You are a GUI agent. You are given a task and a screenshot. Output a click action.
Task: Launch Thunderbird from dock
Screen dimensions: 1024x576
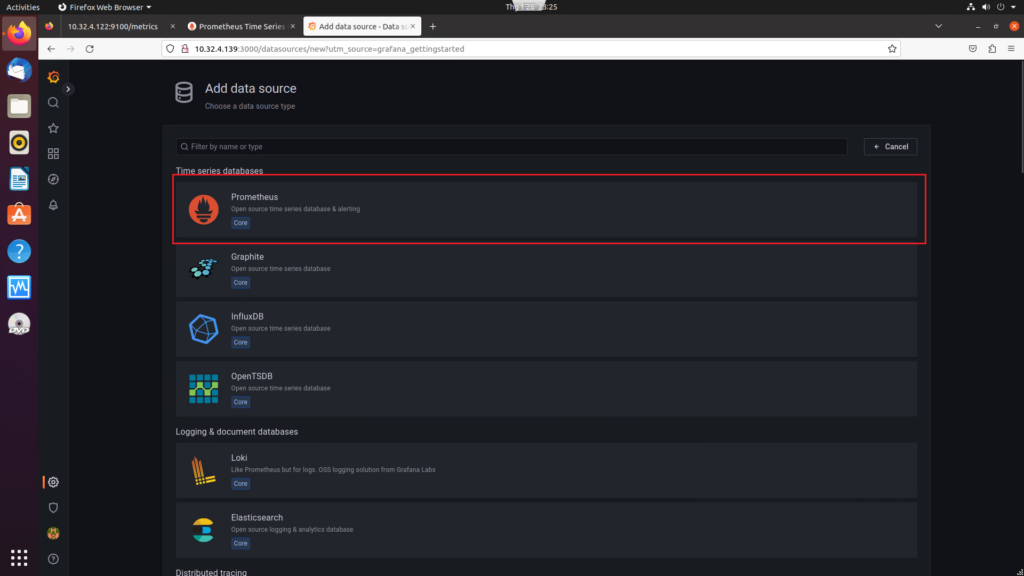pyautogui.click(x=19, y=70)
